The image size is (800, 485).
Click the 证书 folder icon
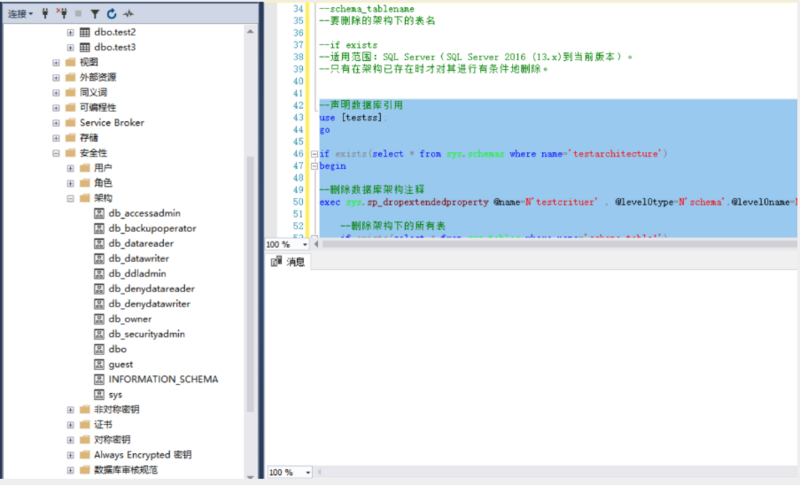[85, 425]
